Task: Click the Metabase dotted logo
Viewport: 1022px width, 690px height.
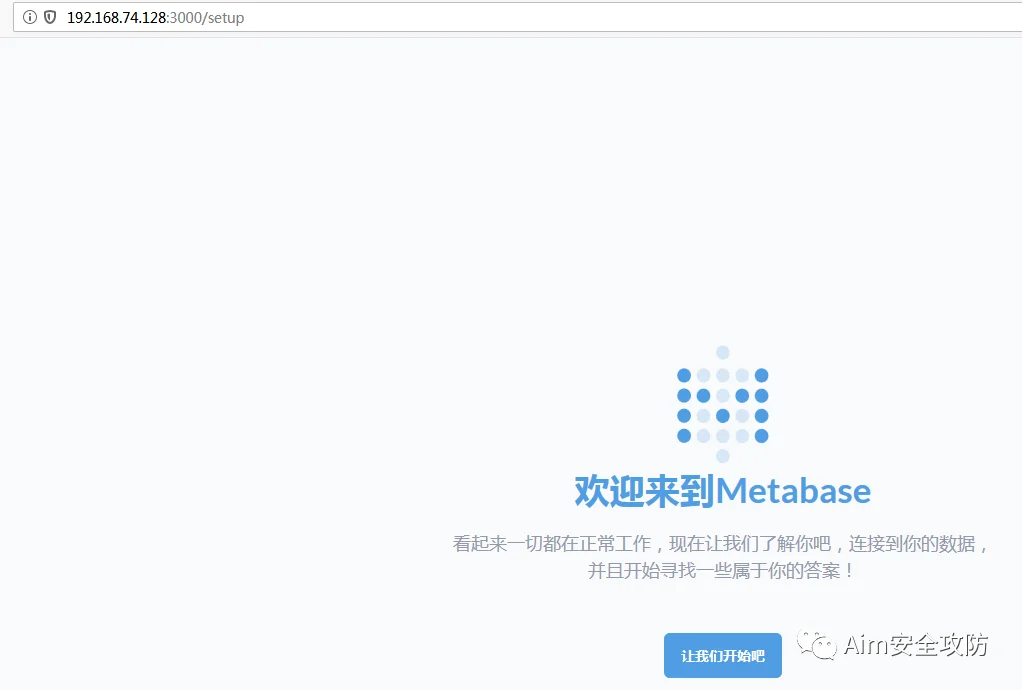Action: tap(722, 405)
